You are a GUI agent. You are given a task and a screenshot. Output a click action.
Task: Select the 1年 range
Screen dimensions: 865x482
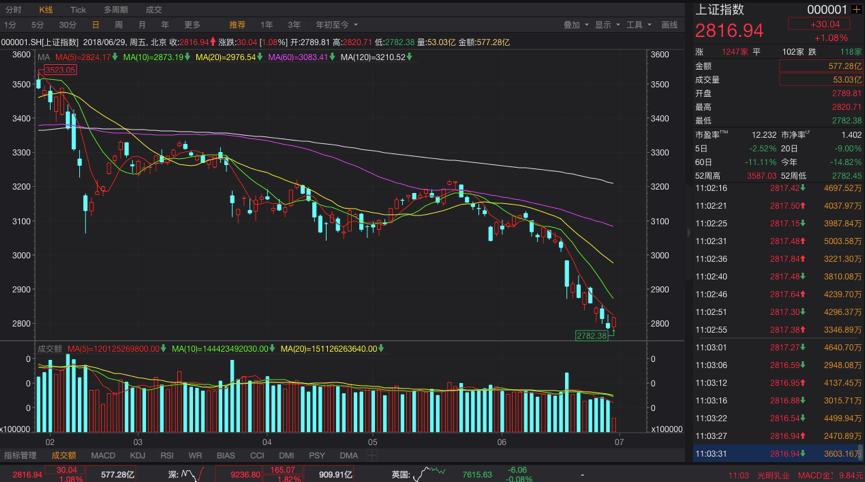[x=266, y=25]
